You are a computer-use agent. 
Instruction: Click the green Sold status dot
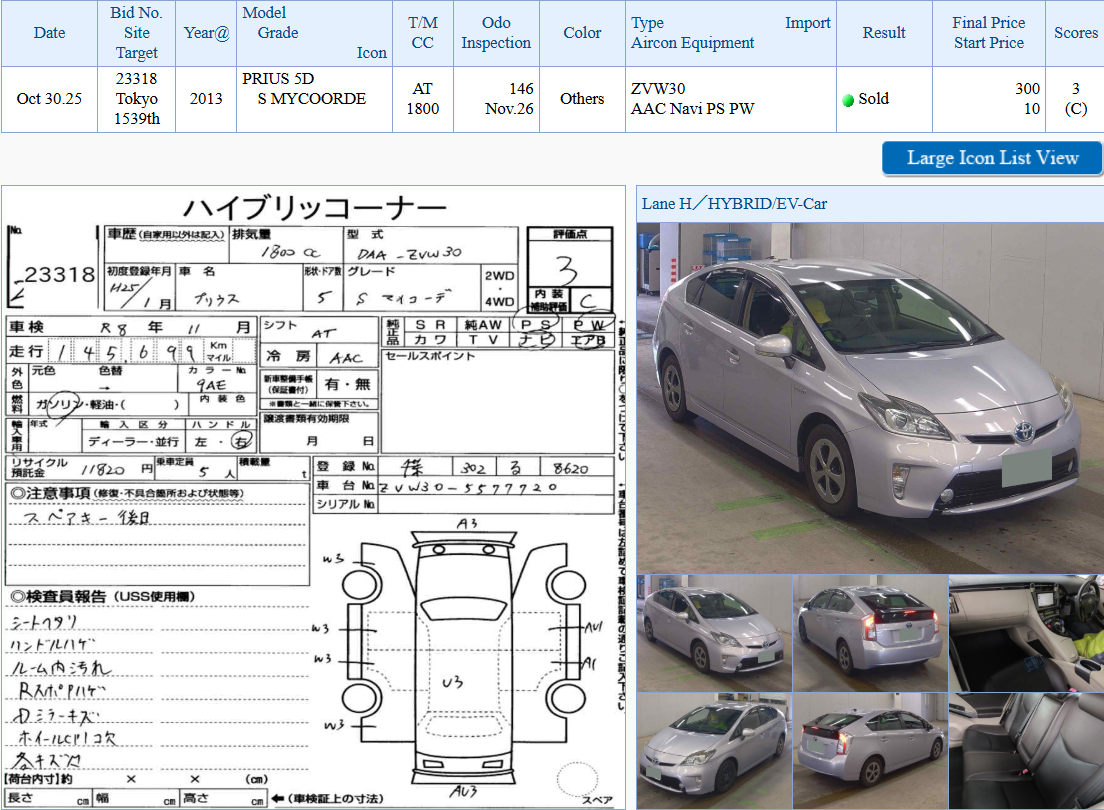tap(848, 100)
